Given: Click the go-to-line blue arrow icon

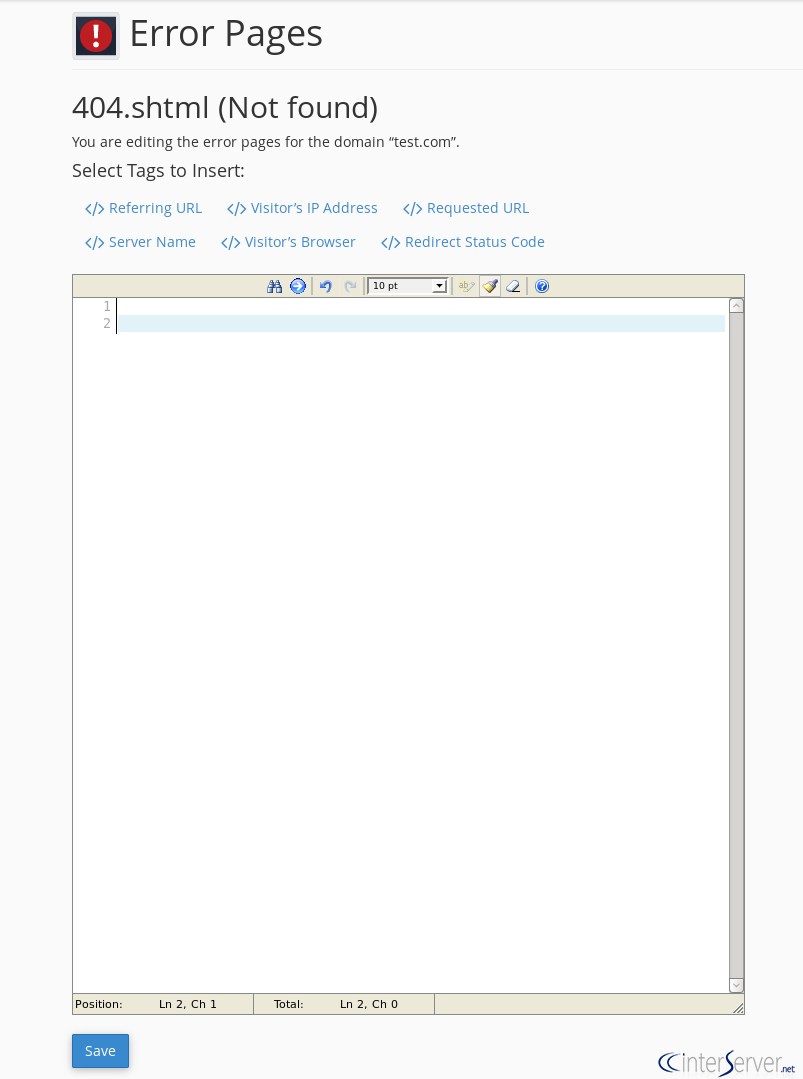Looking at the screenshot, I should coord(297,286).
